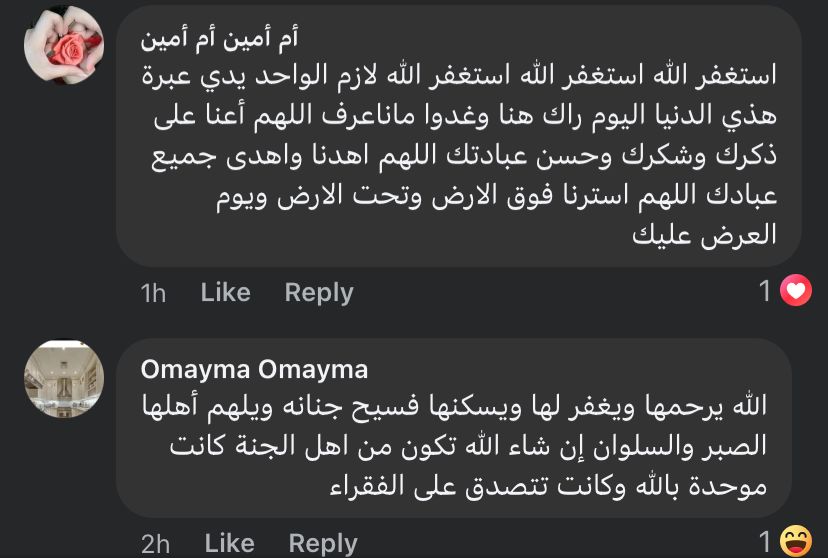Screen dimensions: 828x558
Task: Reply to Omayma Omayma's comment
Action: pos(323,543)
